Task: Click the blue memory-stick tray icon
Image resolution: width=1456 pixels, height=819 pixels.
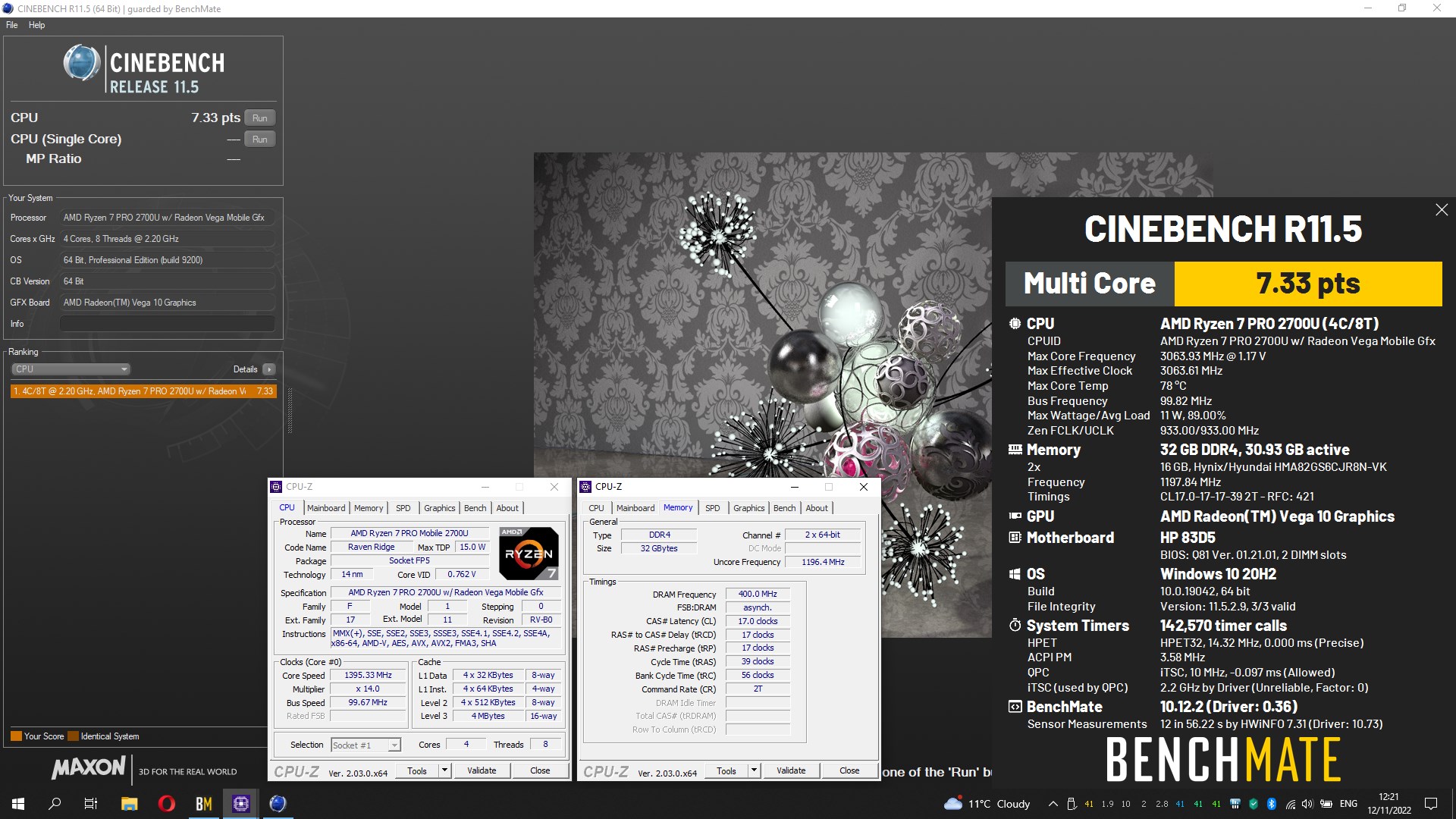Action: click(x=1235, y=804)
